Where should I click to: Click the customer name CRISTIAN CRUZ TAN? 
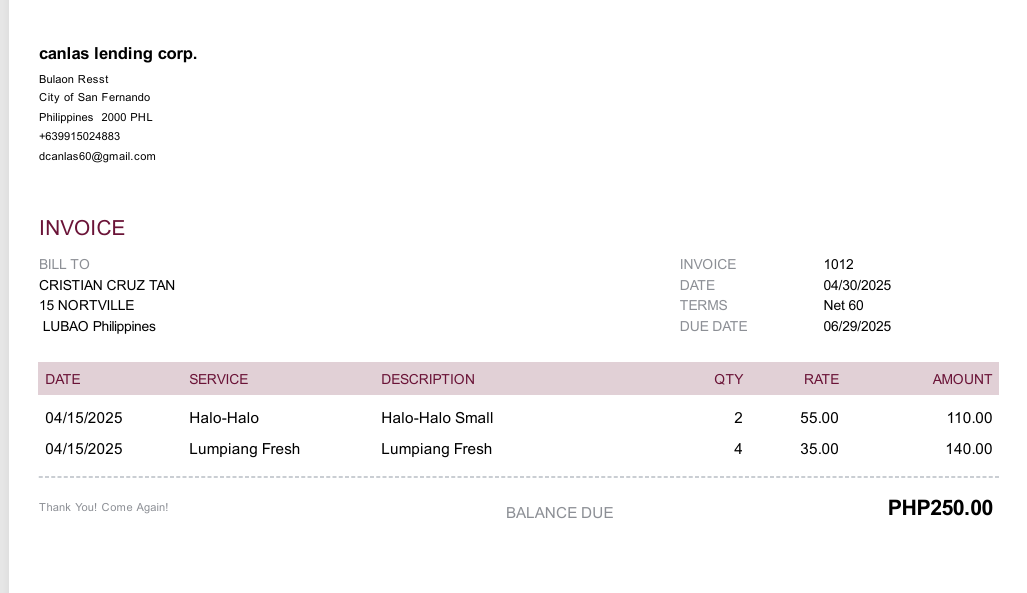point(107,285)
